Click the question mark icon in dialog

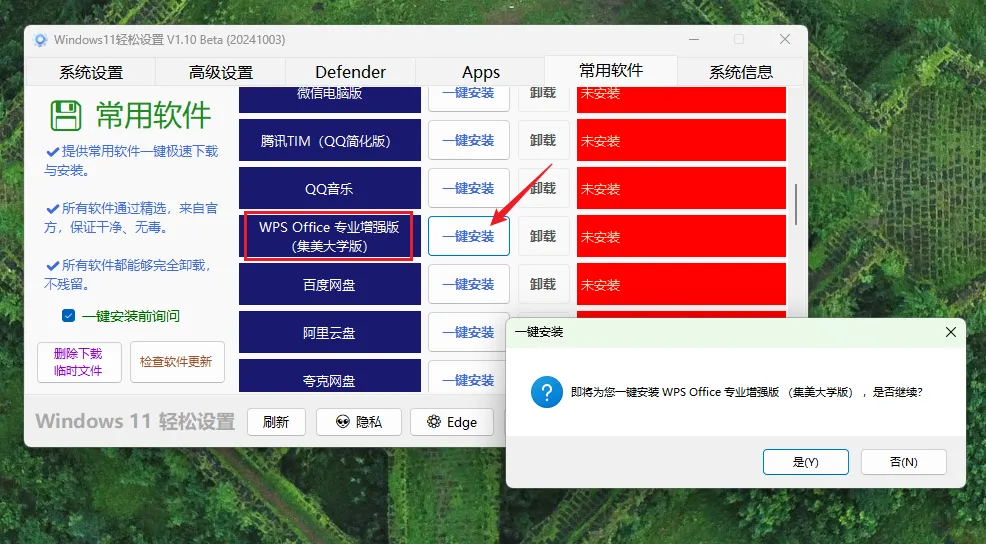pos(546,392)
